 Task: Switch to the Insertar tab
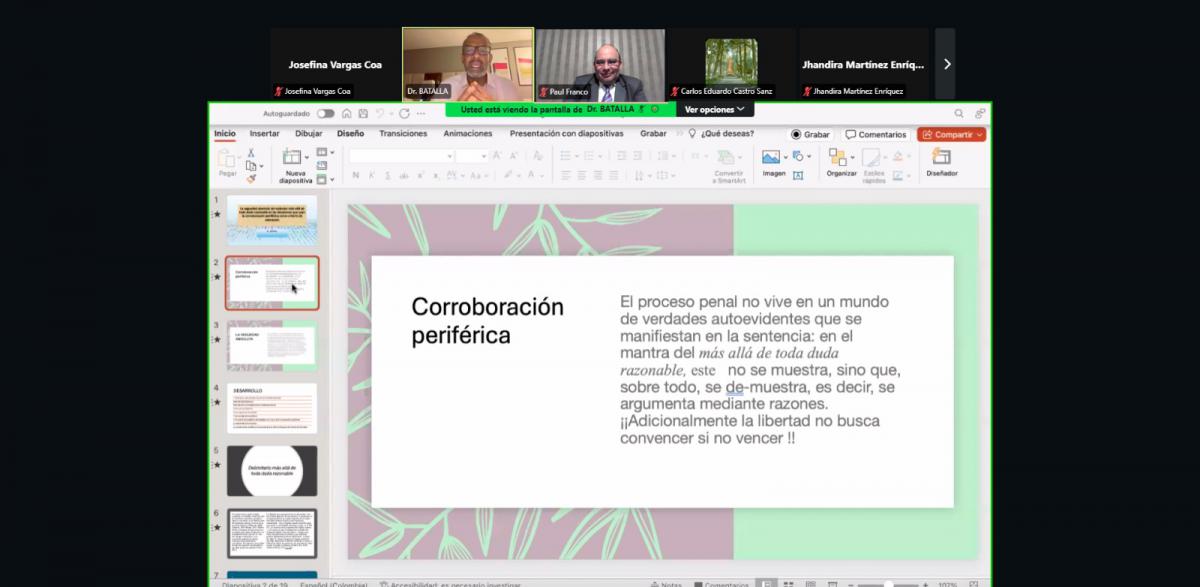264,133
